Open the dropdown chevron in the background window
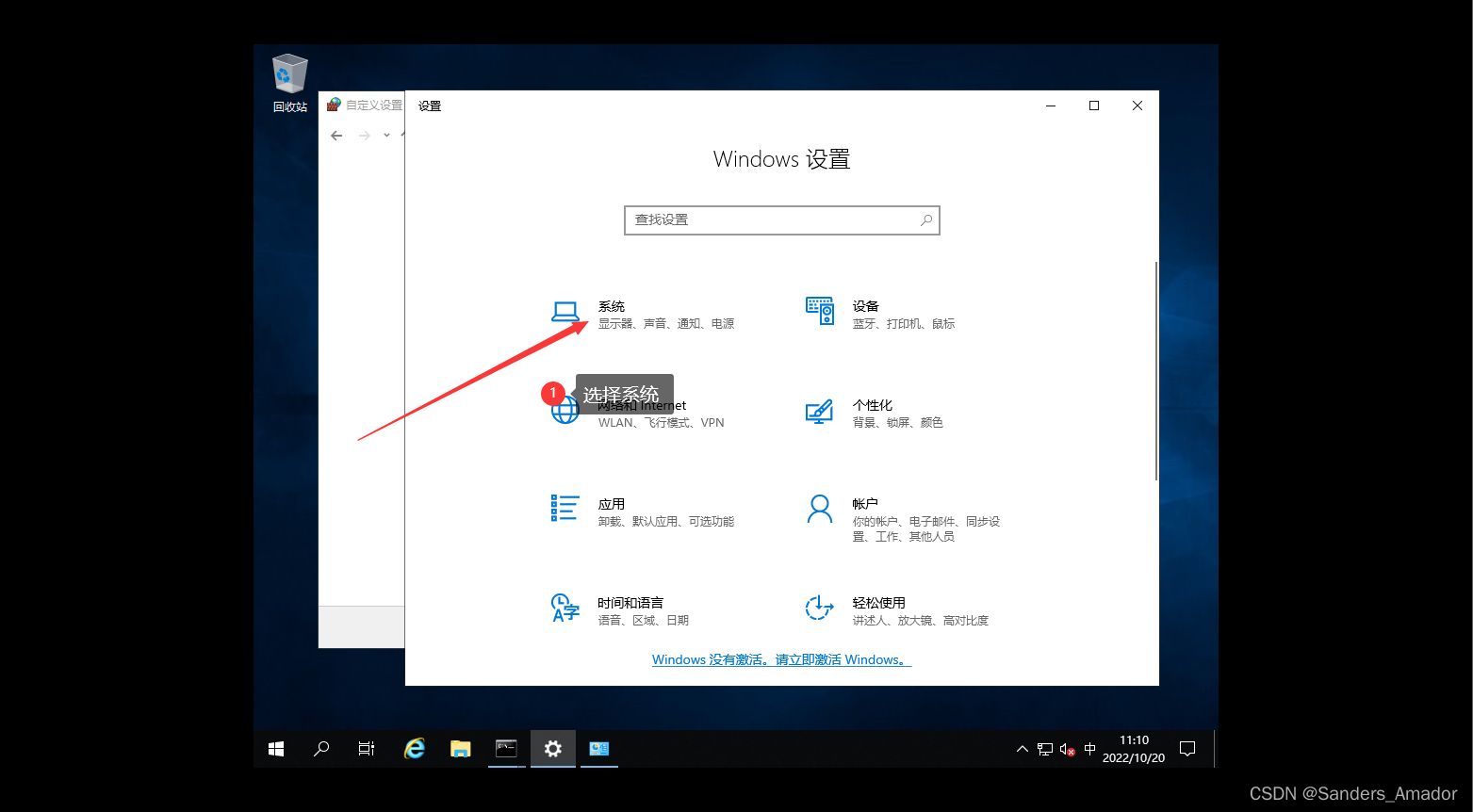This screenshot has height=812, width=1473. [x=385, y=135]
